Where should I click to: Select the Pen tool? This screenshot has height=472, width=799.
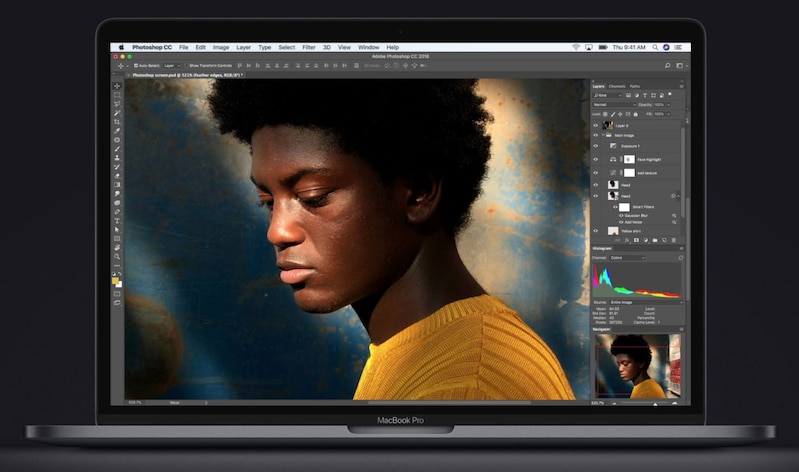pyautogui.click(x=117, y=212)
